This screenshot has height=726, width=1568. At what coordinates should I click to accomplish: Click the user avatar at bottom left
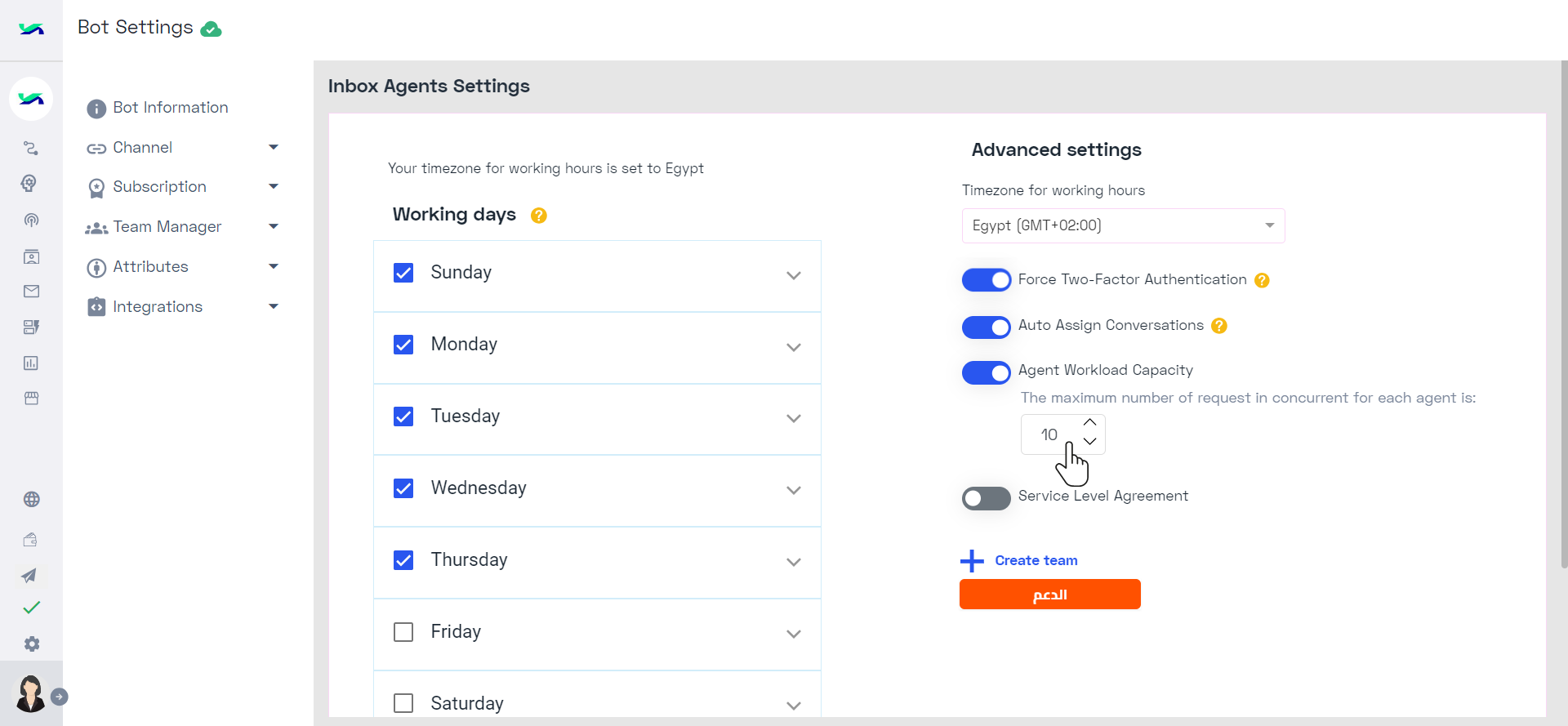31,694
